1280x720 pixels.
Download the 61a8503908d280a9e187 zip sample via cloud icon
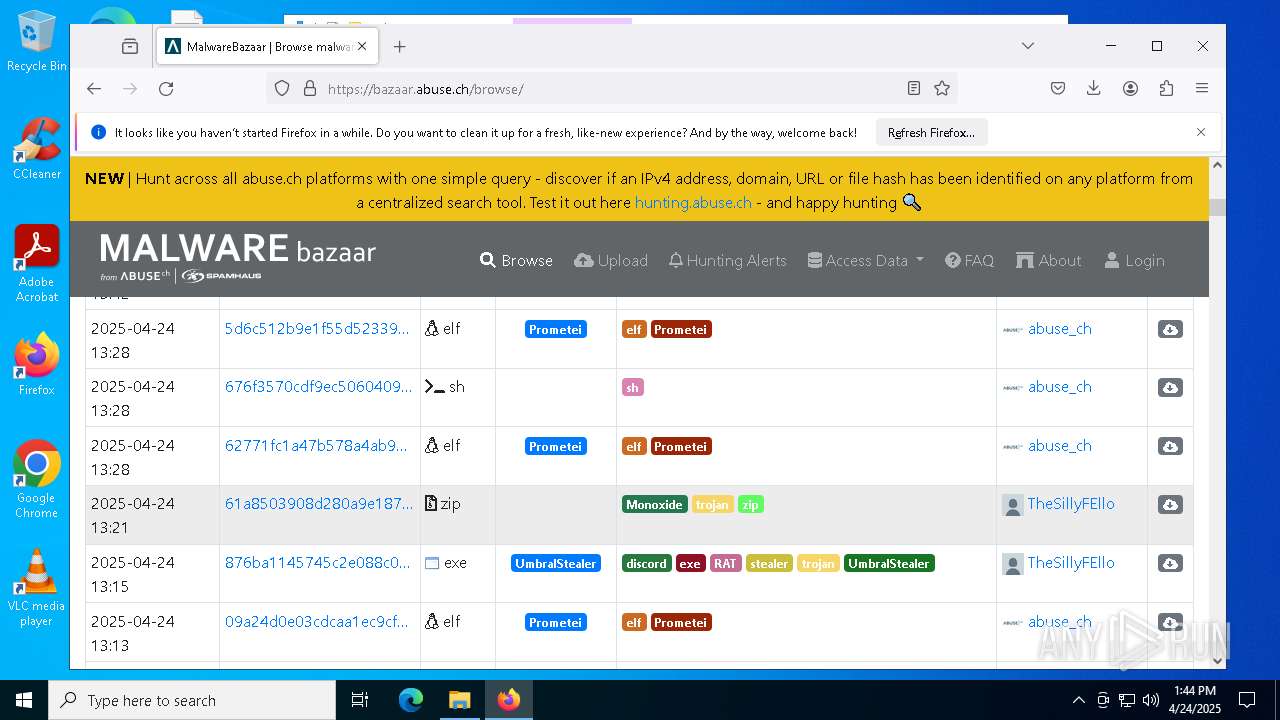(1170, 504)
